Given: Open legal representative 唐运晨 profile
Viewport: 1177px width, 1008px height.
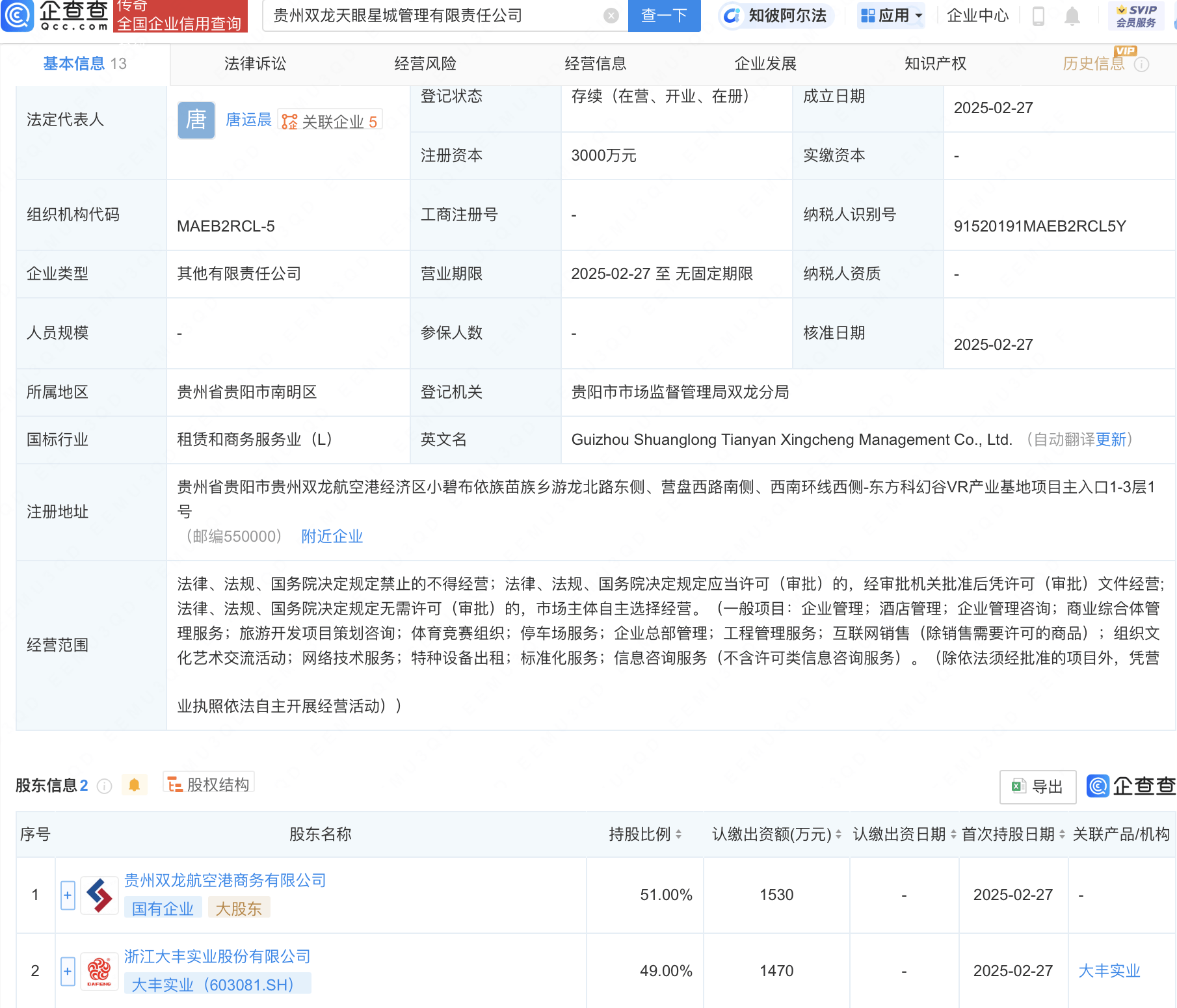Looking at the screenshot, I should click(248, 120).
